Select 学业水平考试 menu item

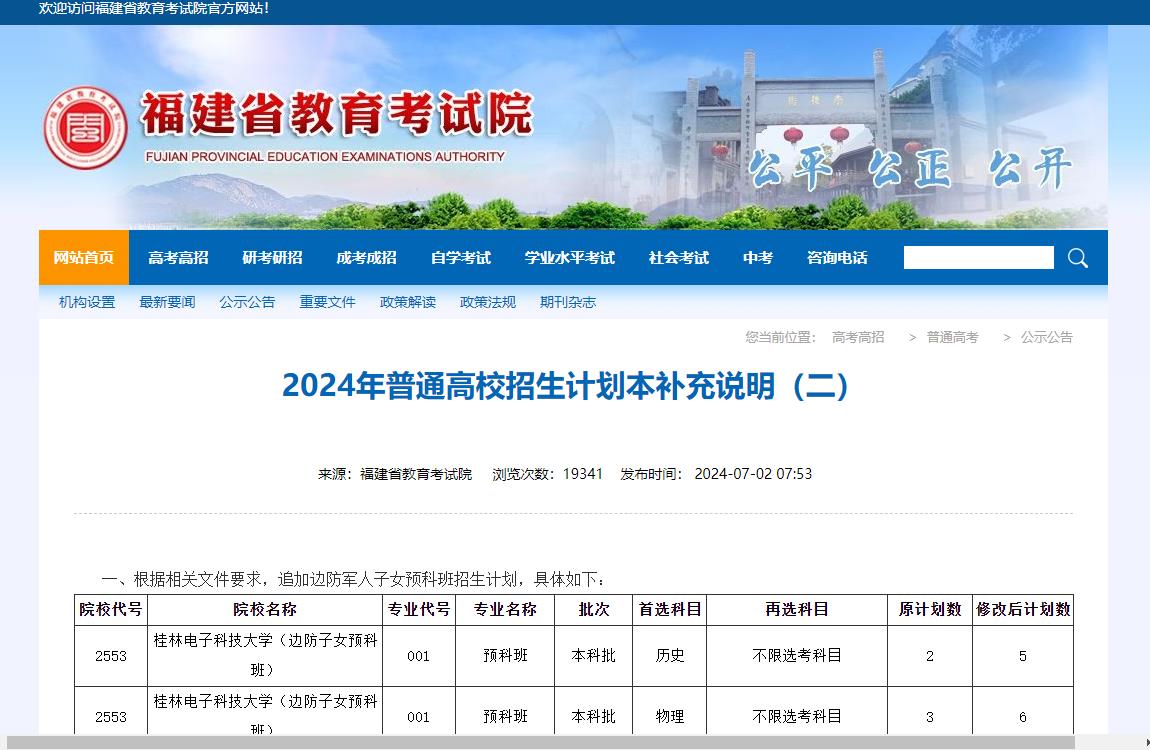coord(569,258)
